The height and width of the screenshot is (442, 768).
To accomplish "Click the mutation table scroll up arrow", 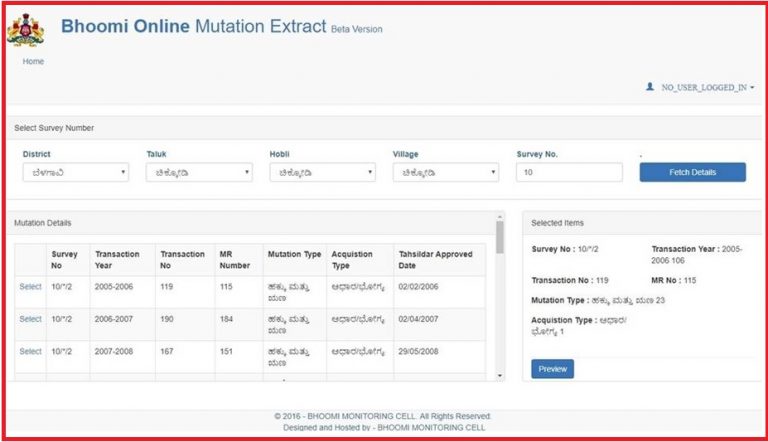I will tap(500, 217).
